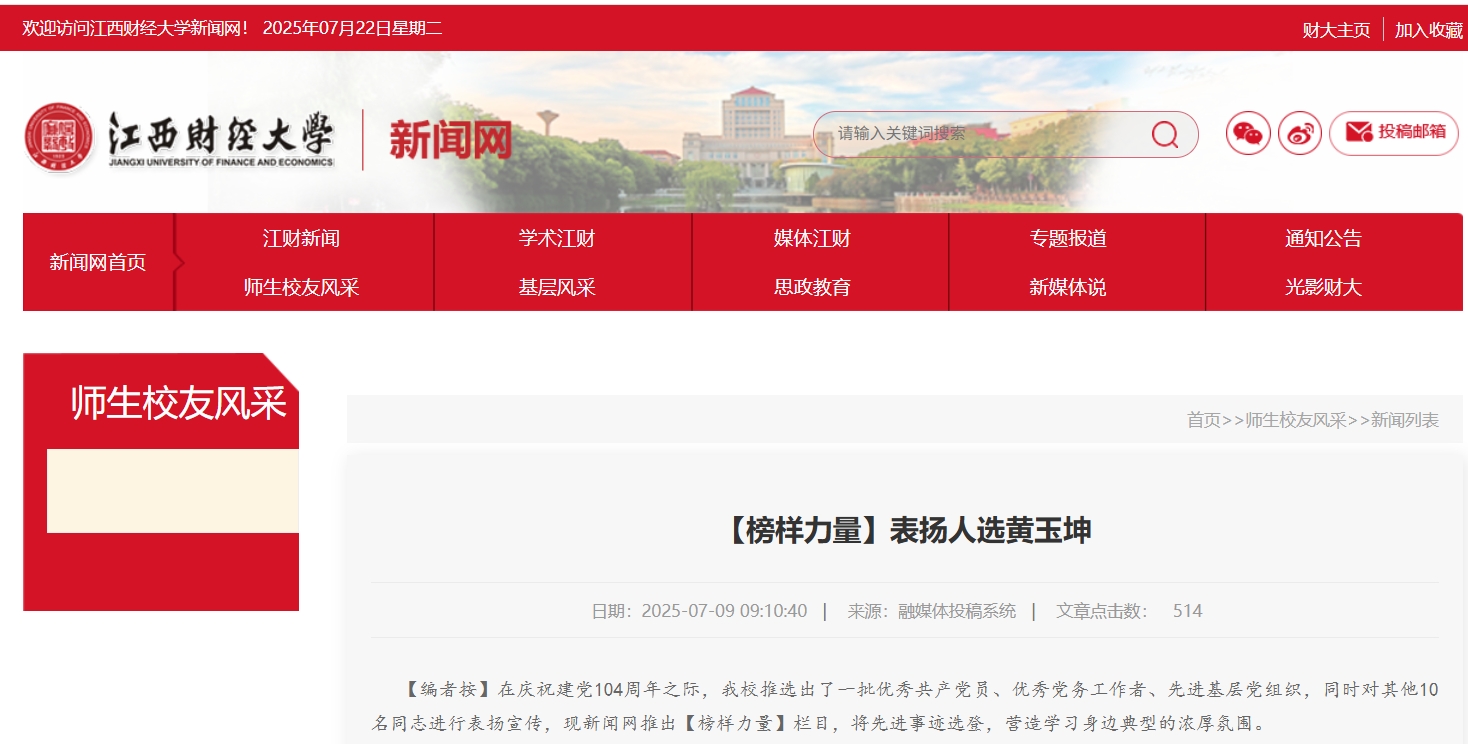
Task: Open the 基层风采 menu item
Action: point(557,287)
